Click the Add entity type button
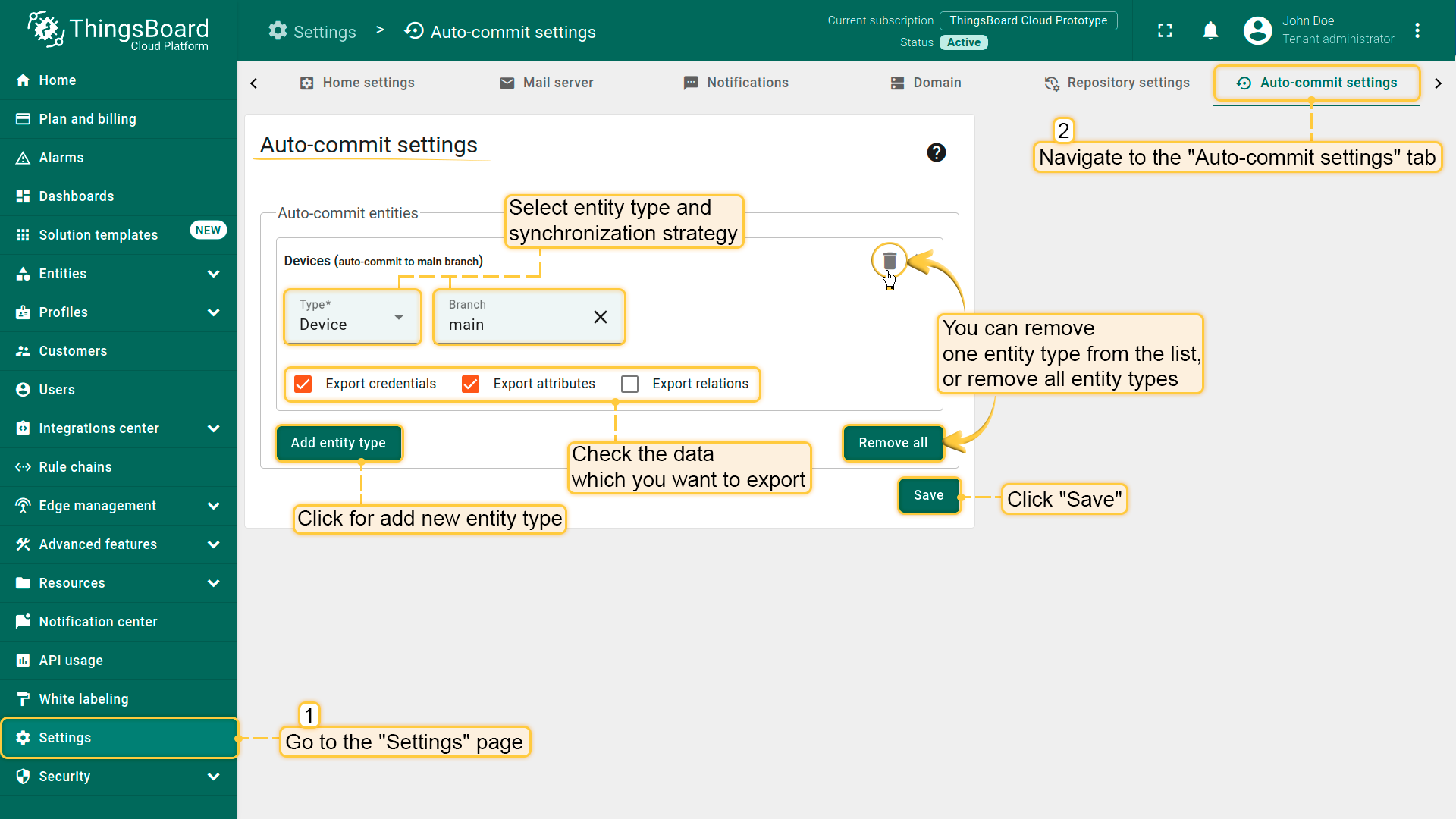1456x819 pixels. tap(338, 443)
